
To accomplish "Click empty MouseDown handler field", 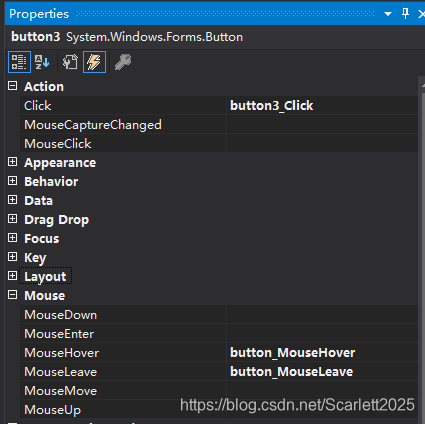I will click(322, 315).
